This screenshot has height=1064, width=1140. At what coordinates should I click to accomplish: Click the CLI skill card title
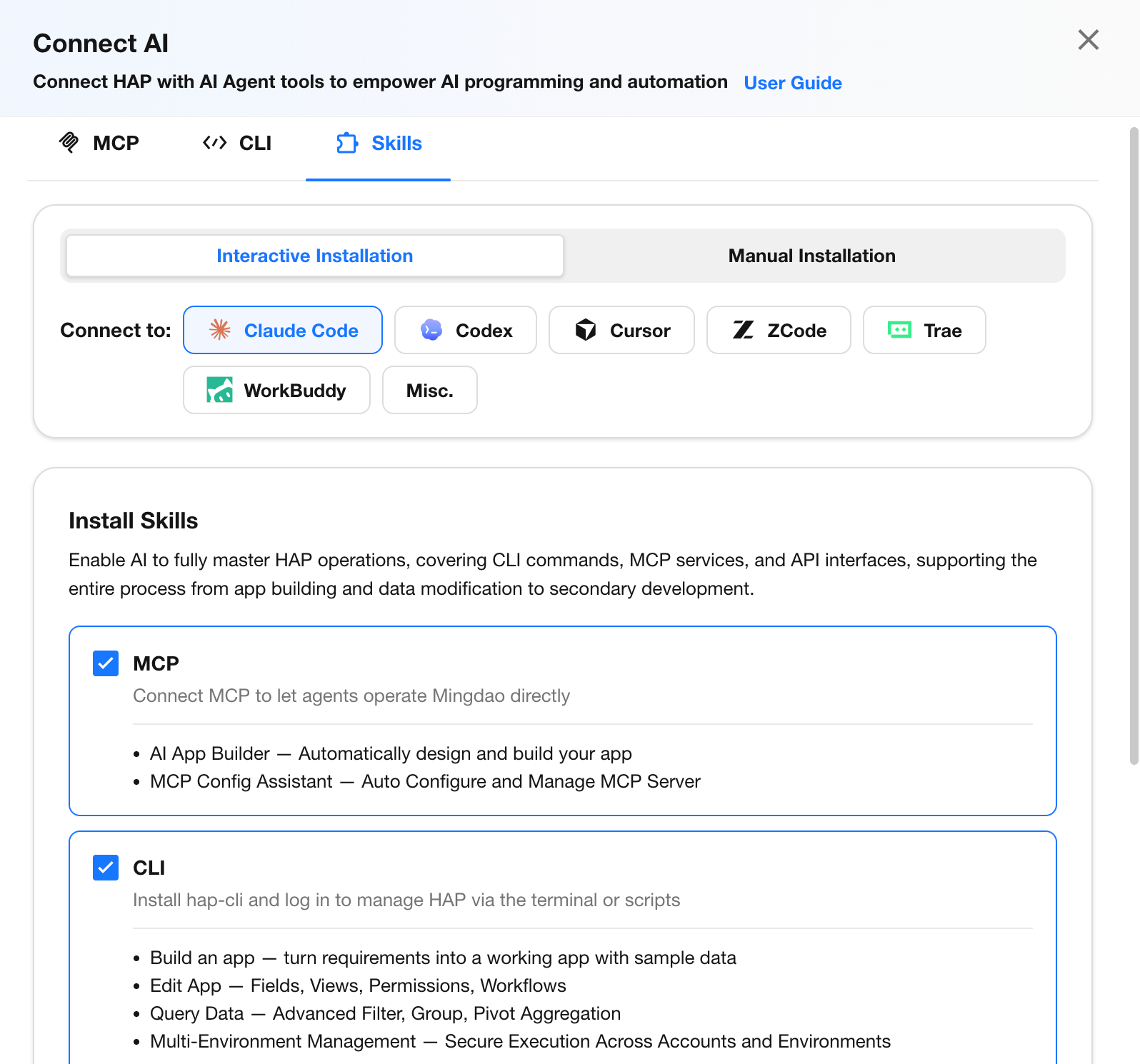149,868
